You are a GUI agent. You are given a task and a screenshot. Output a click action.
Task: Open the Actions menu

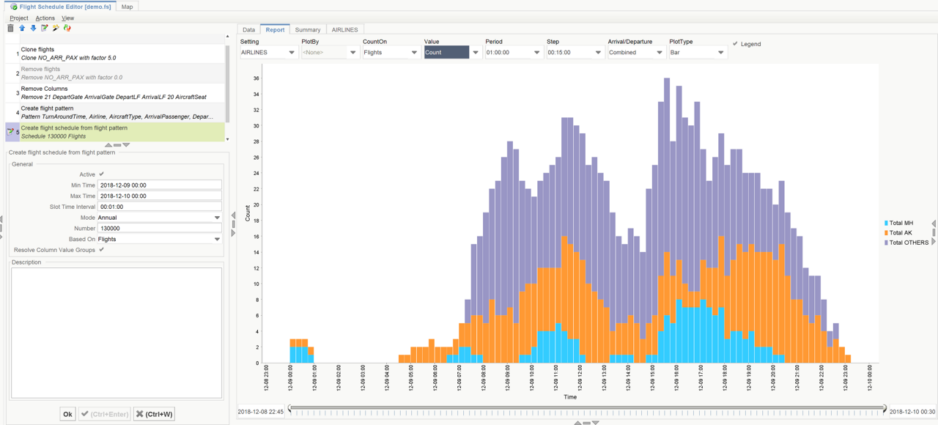click(x=45, y=18)
